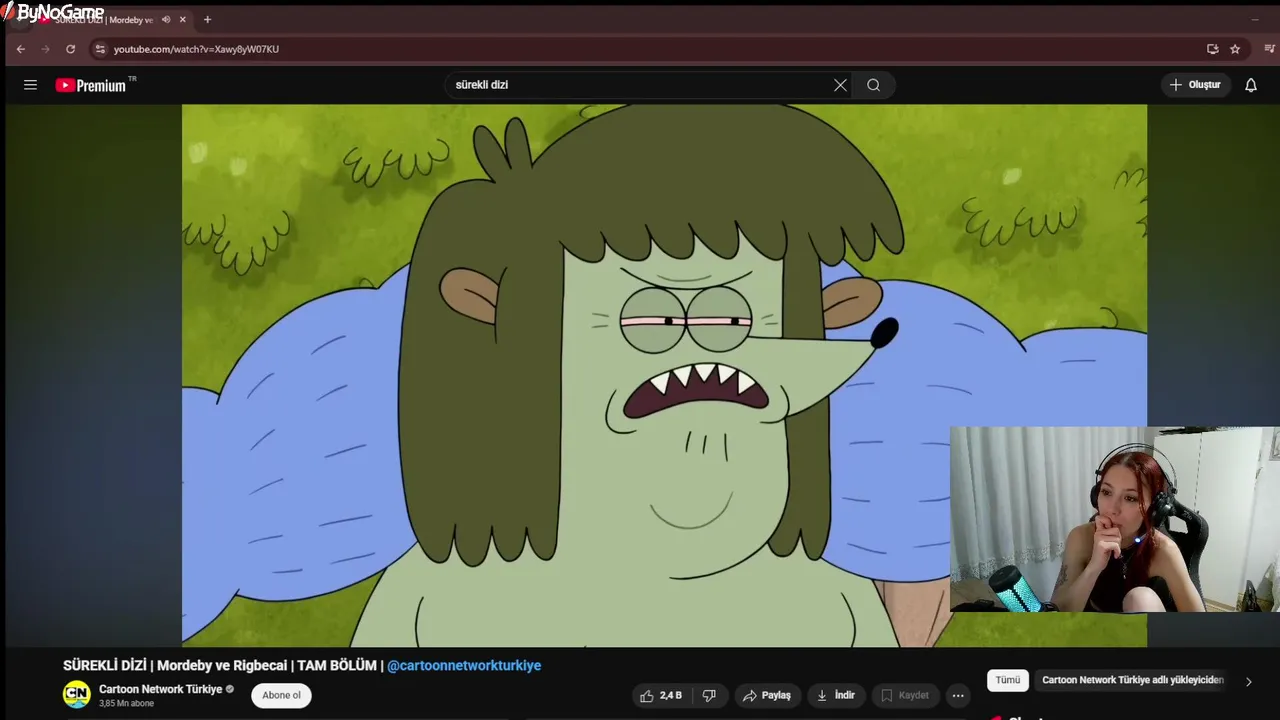Image resolution: width=1280 pixels, height=720 pixels.
Task: Save the video with Kaydet
Action: click(905, 695)
